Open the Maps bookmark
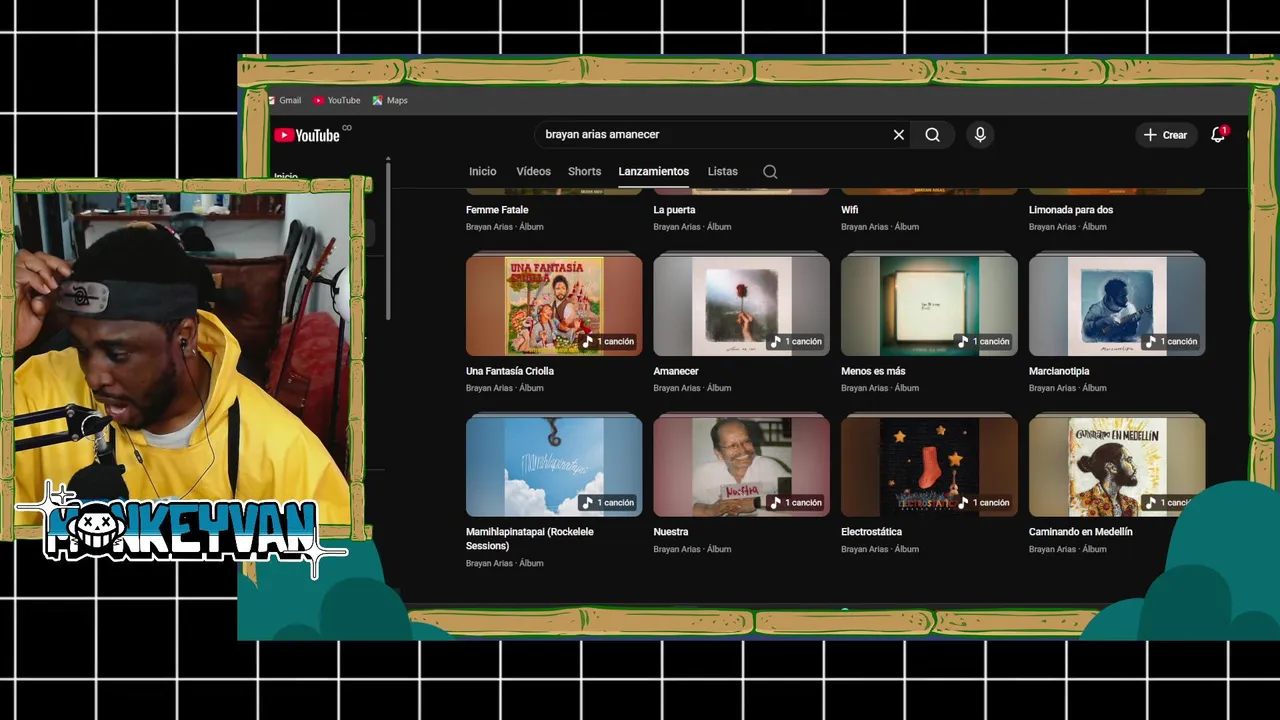The image size is (1280, 720). 390,100
